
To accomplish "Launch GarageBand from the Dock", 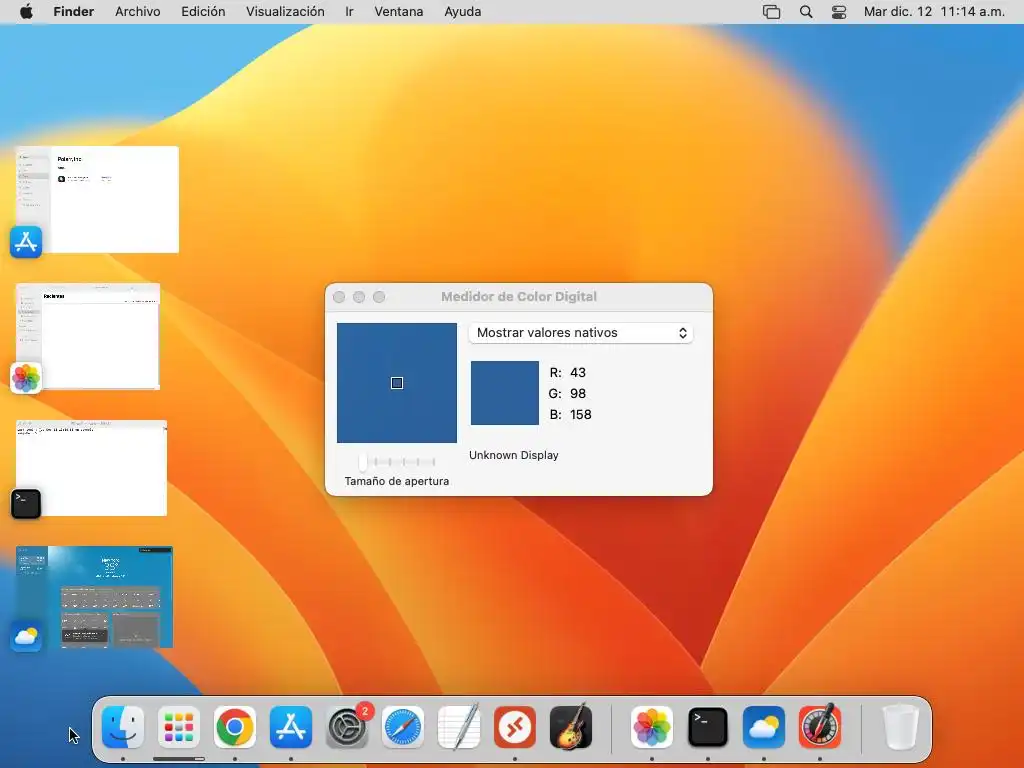I will (571, 727).
